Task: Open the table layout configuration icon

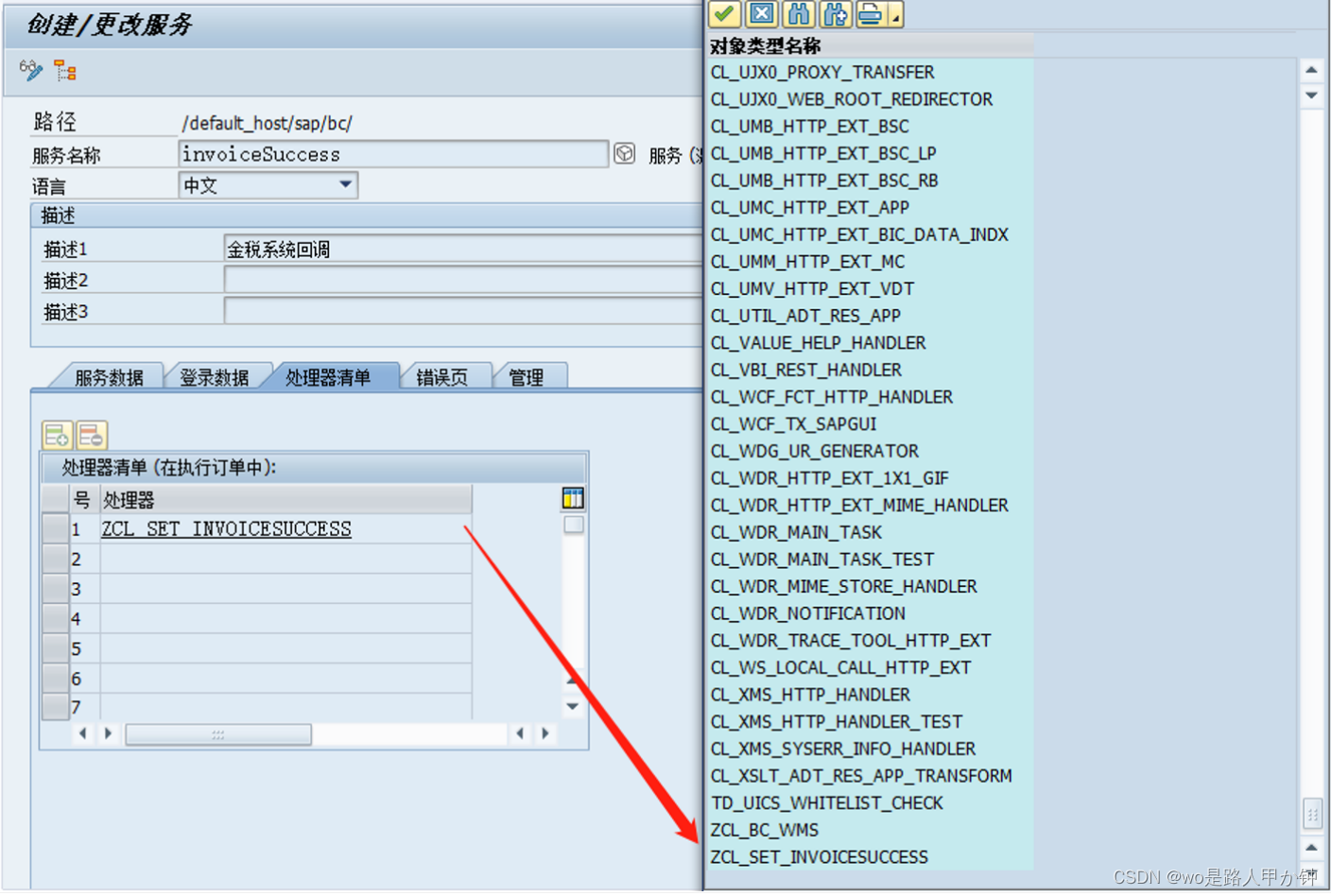Action: pos(572,497)
